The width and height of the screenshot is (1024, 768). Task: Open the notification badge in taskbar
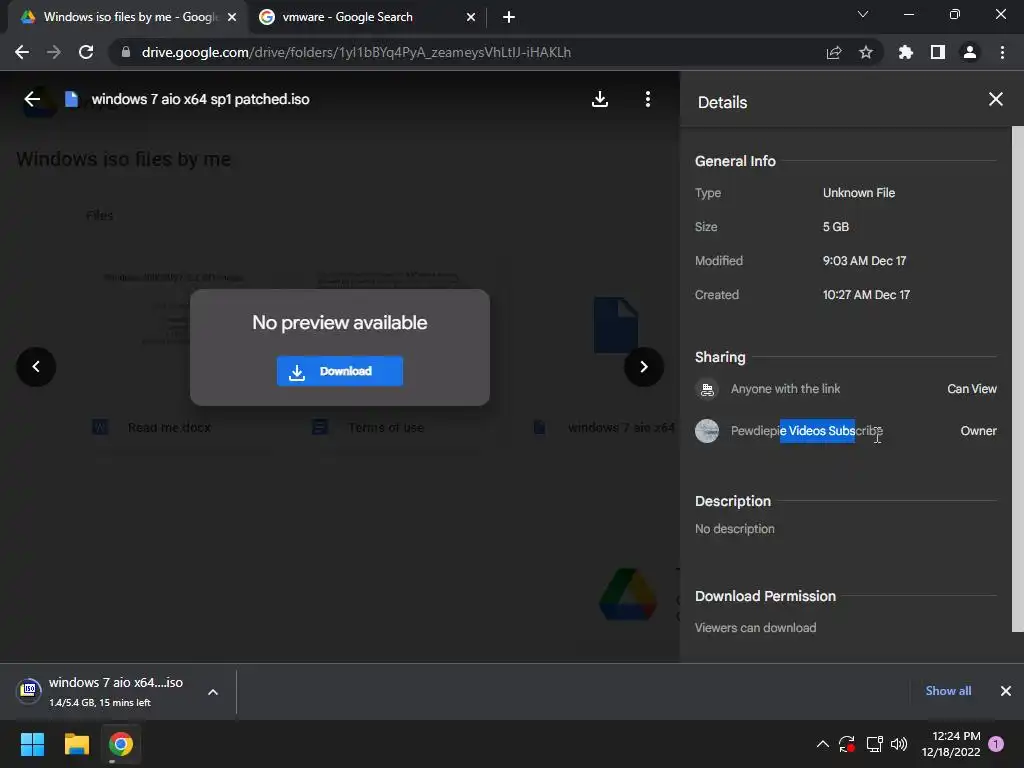(995, 744)
